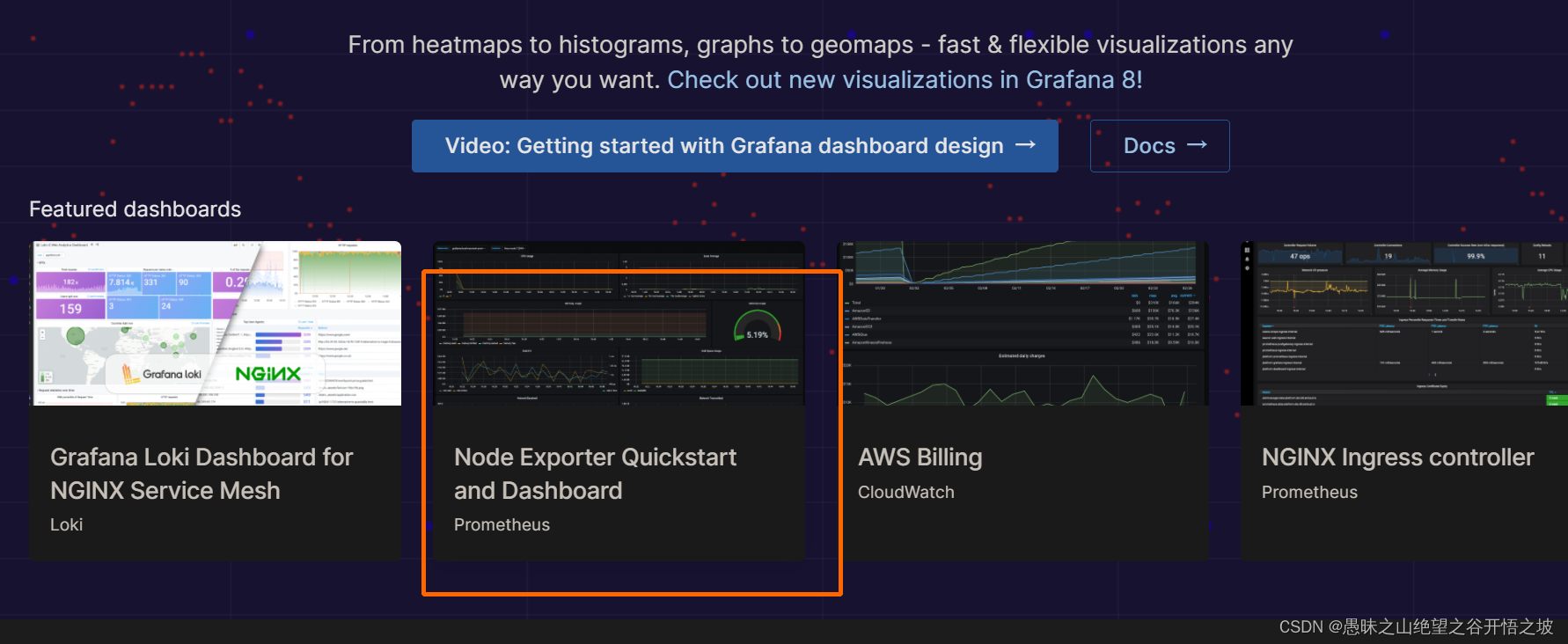Image resolution: width=1568 pixels, height=644 pixels.
Task: Click the 'Featured dashboards' heading
Action: coord(135,209)
